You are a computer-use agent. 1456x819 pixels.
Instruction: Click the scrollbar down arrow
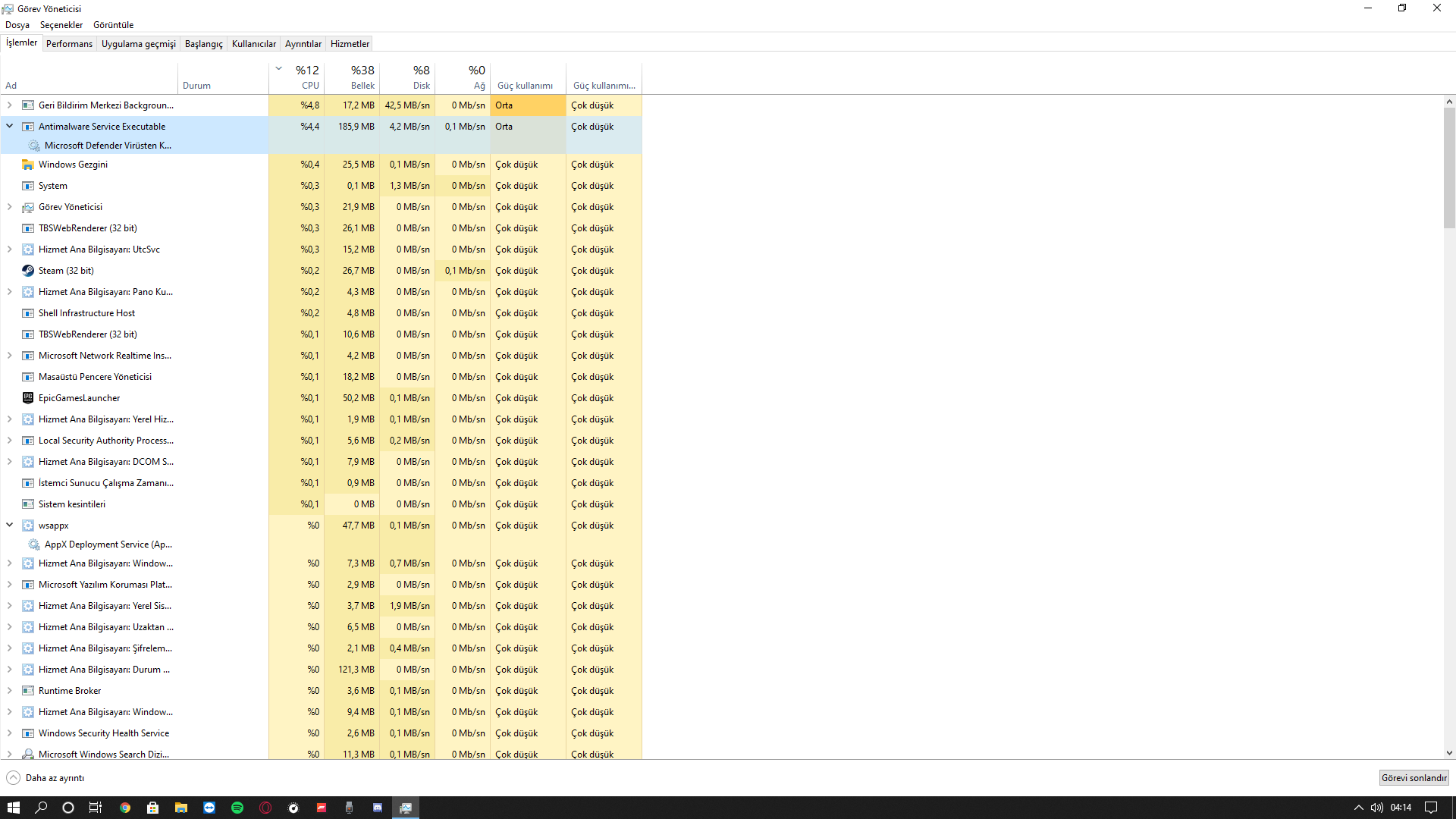point(1449,753)
